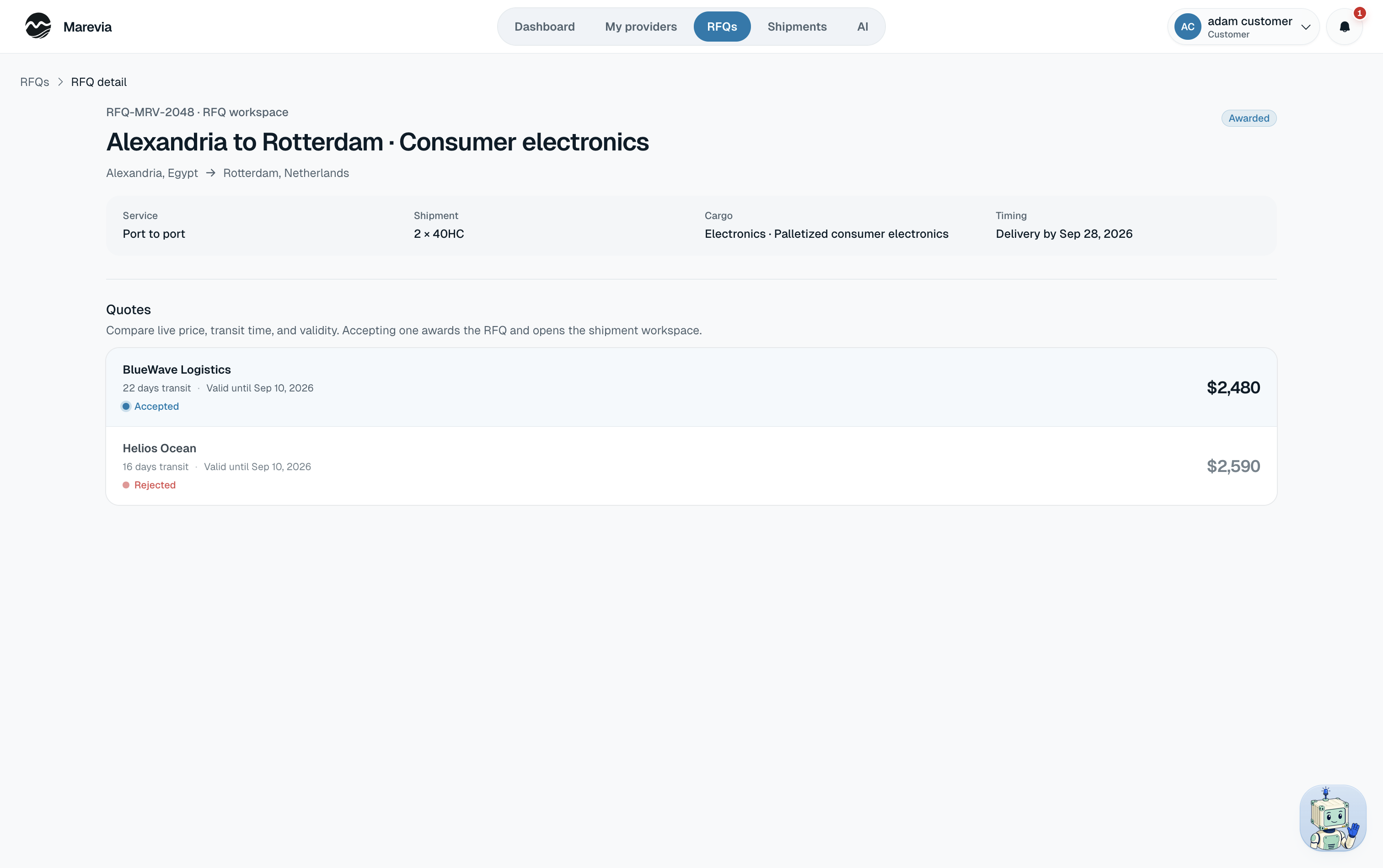Open the AI tab
The height and width of the screenshot is (868, 1383).
pos(862,27)
